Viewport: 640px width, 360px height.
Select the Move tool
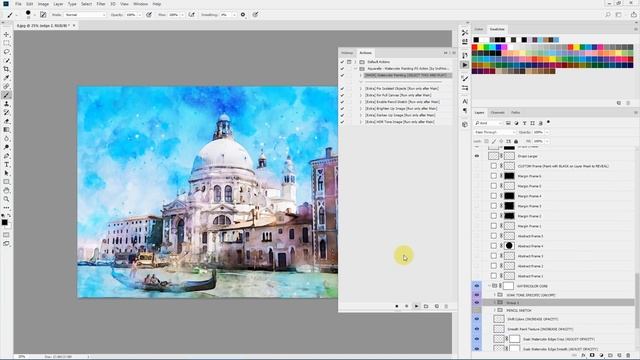6,34
